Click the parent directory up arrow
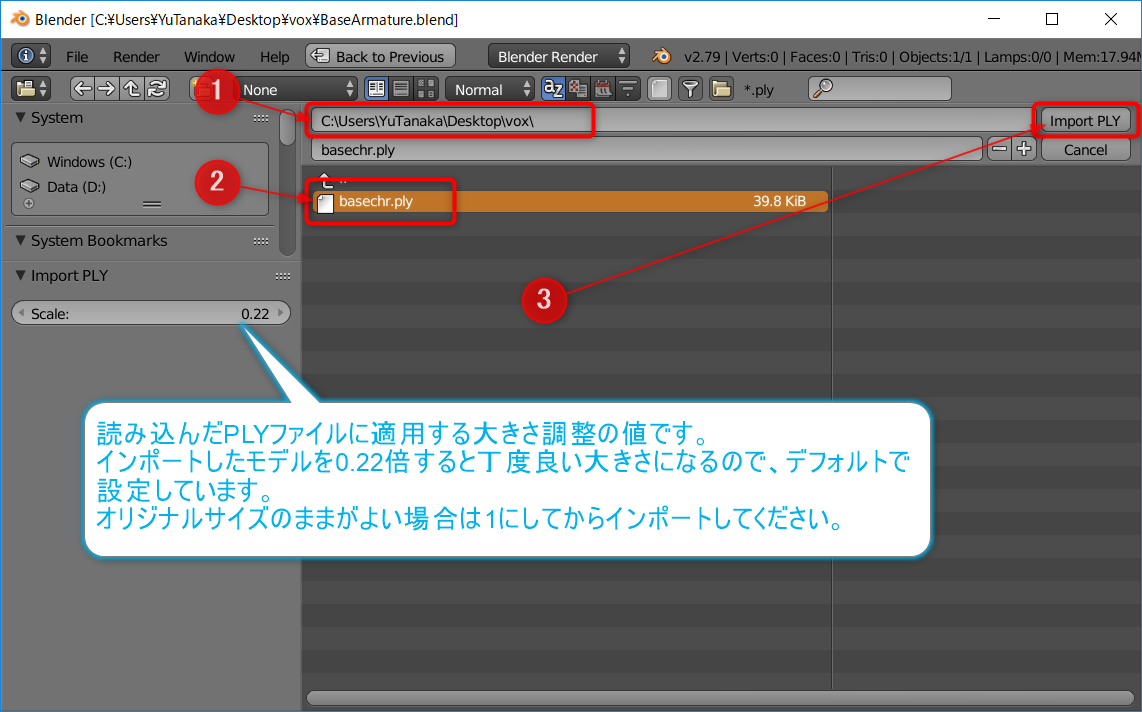This screenshot has height=712, width=1142. [x=132, y=89]
